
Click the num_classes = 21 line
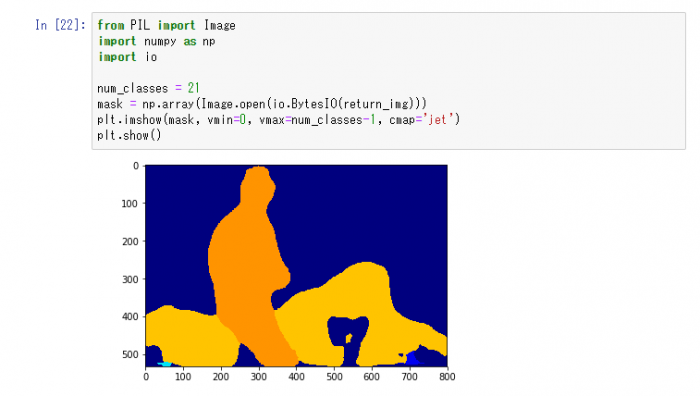tap(148, 88)
